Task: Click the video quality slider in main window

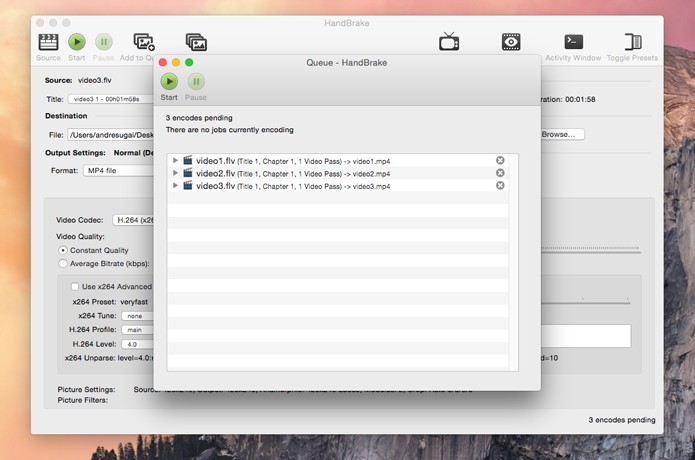Action: point(590,250)
